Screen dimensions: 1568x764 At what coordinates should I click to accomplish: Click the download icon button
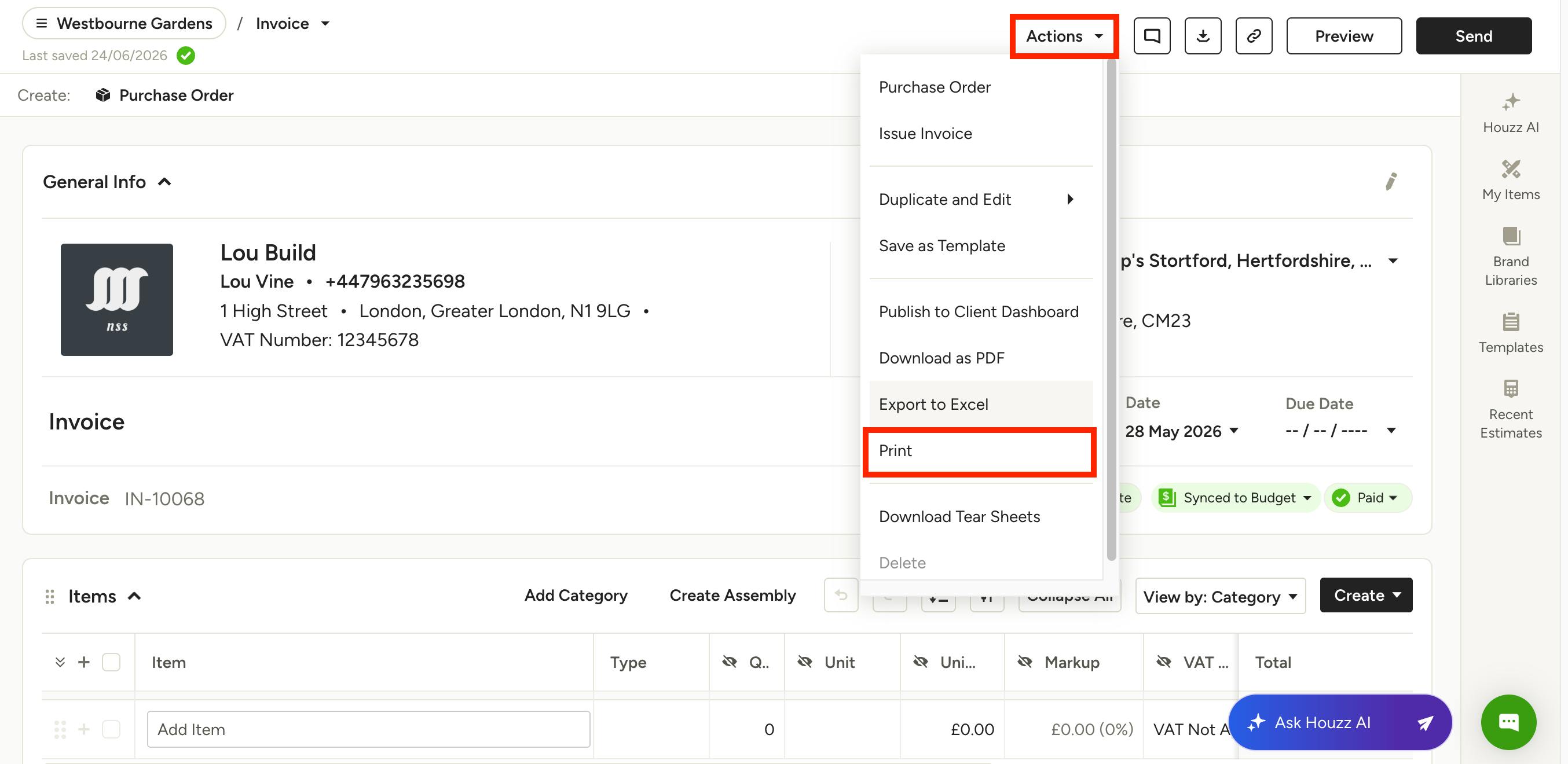click(x=1203, y=36)
